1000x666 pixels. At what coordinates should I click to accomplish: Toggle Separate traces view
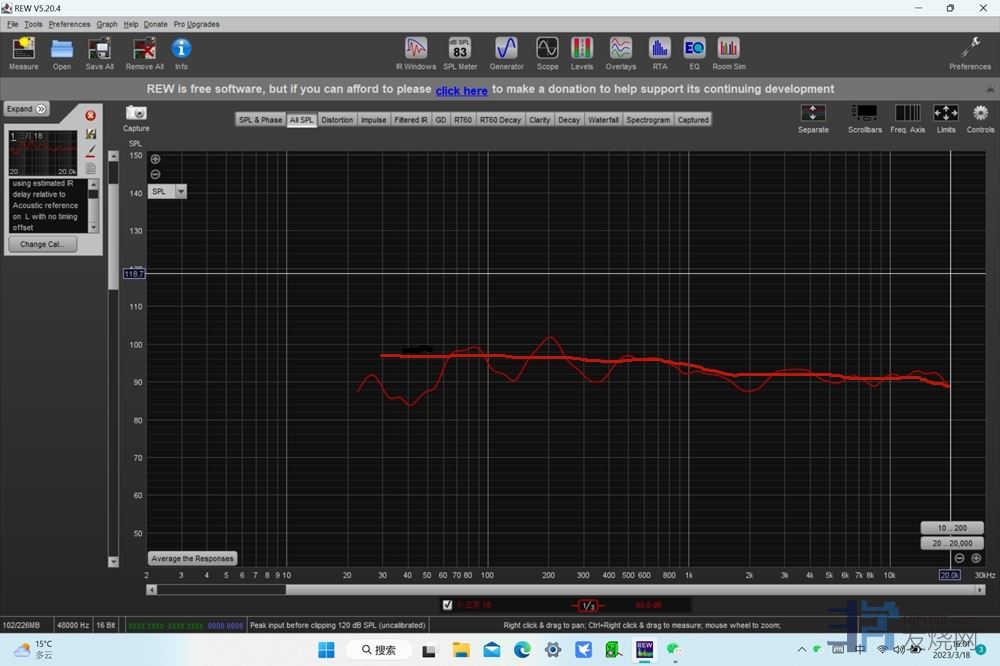[x=813, y=116]
